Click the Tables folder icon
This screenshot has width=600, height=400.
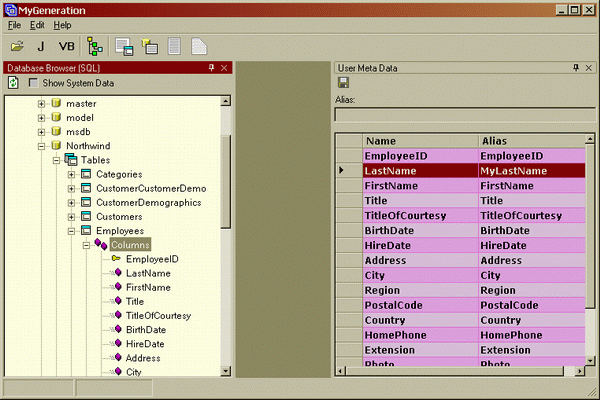pyautogui.click(x=71, y=160)
